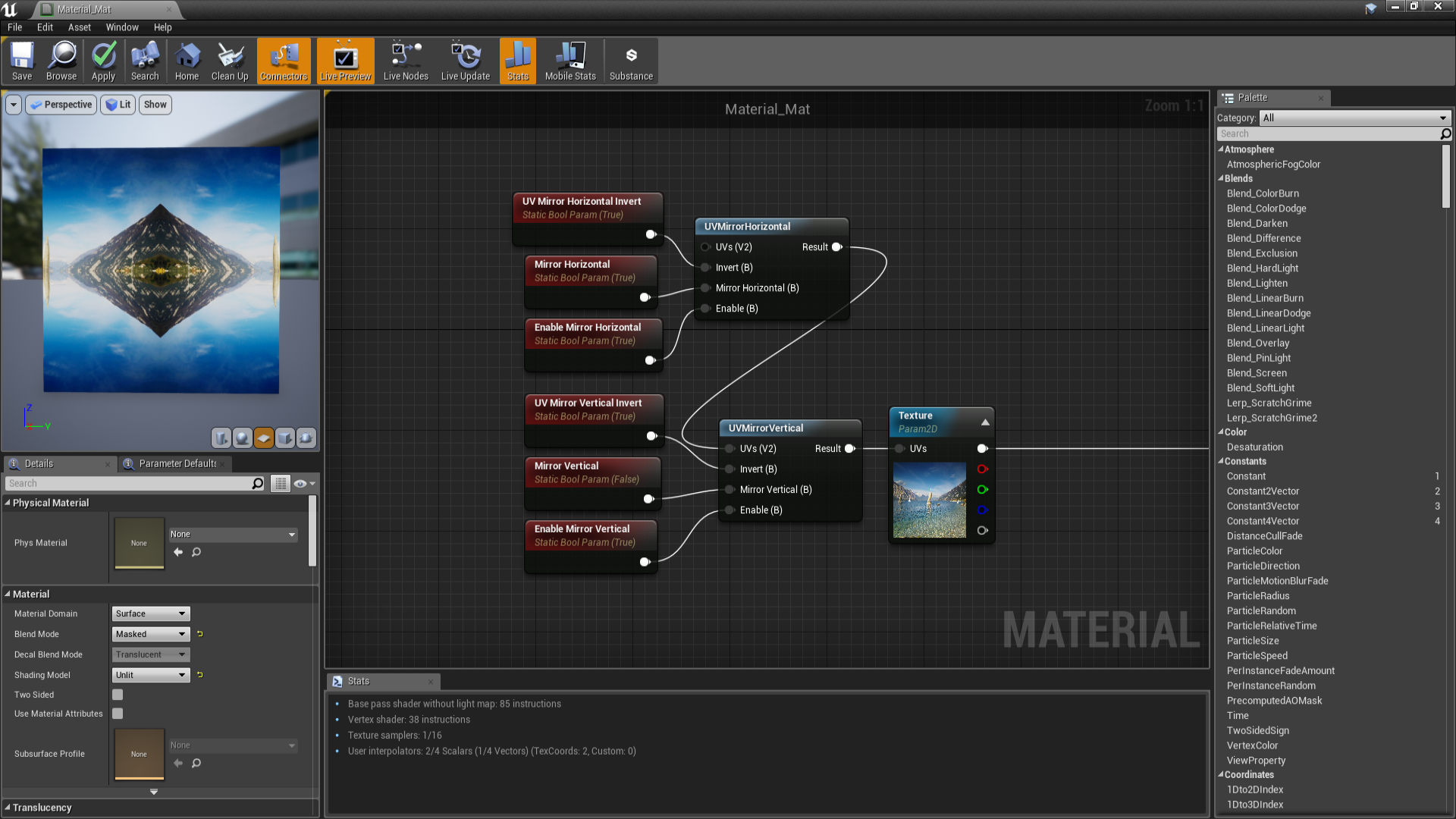Image resolution: width=1456 pixels, height=819 pixels.
Task: Open the Window menu
Action: point(121,27)
